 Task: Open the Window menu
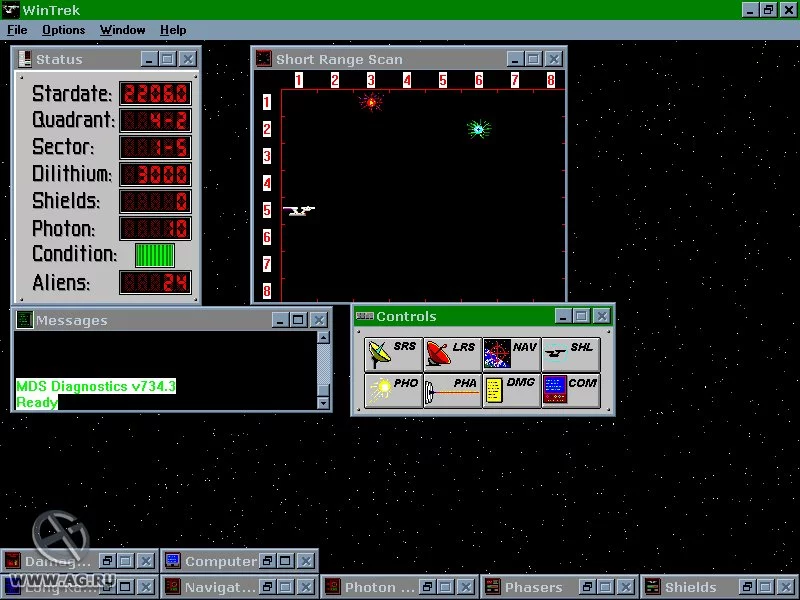pos(122,30)
